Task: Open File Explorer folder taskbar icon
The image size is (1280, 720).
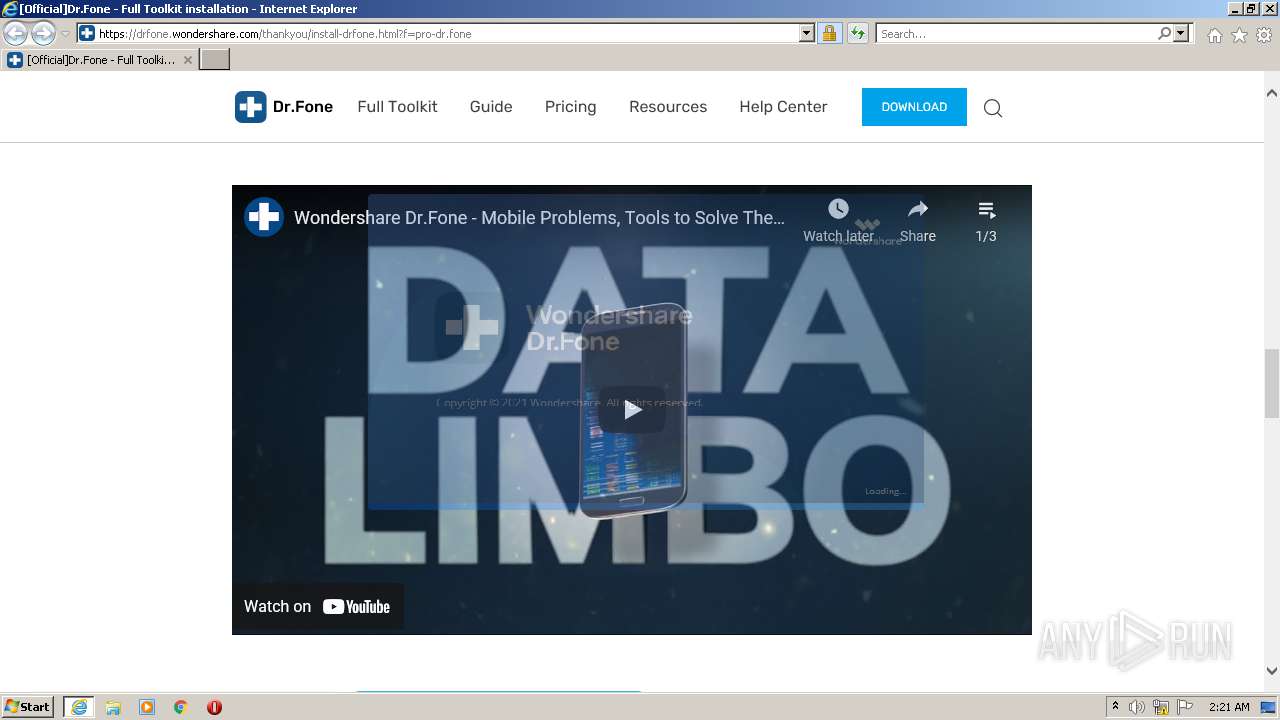Action: [113, 707]
